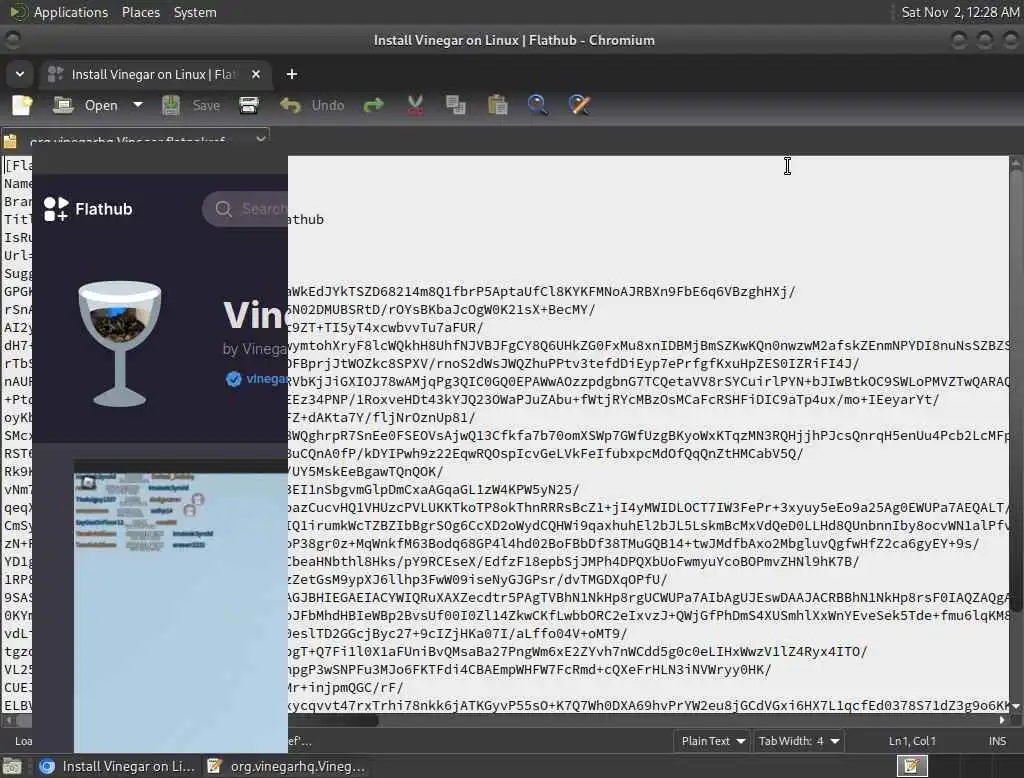Click the clock Sat Nov 2 12:28 AM

pyautogui.click(x=960, y=12)
